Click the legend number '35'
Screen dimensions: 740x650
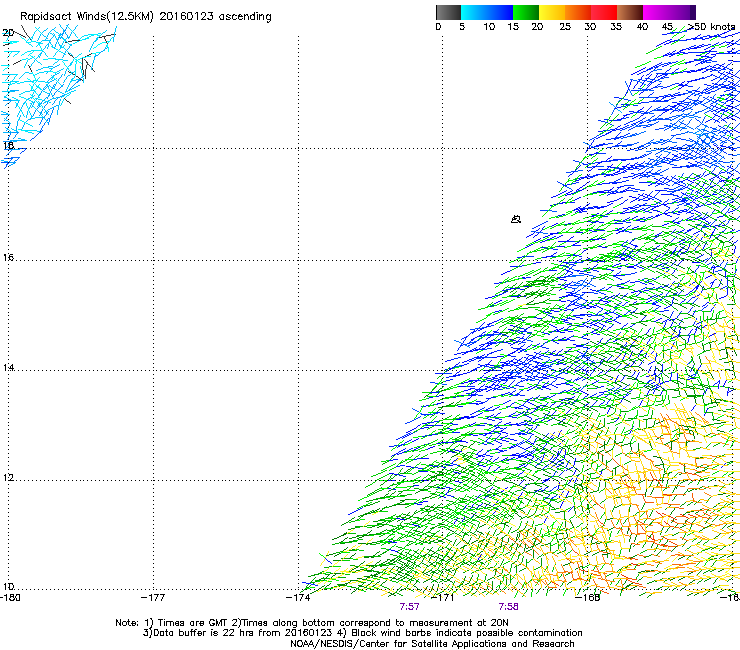point(616,27)
